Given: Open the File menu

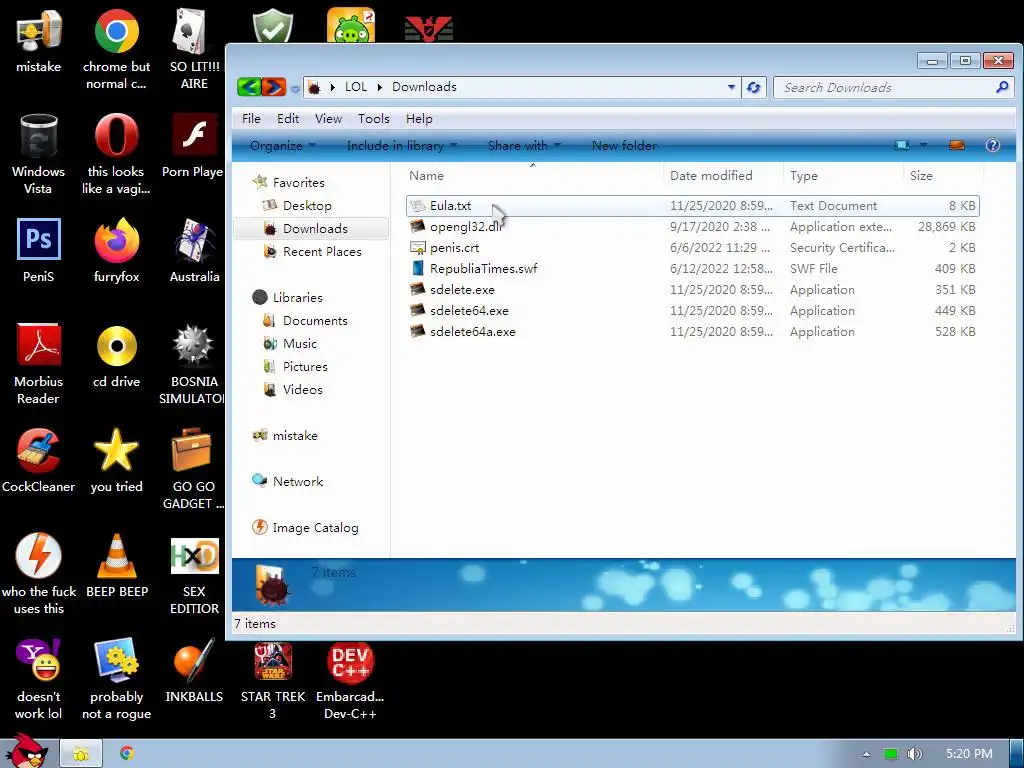Looking at the screenshot, I should [251, 118].
